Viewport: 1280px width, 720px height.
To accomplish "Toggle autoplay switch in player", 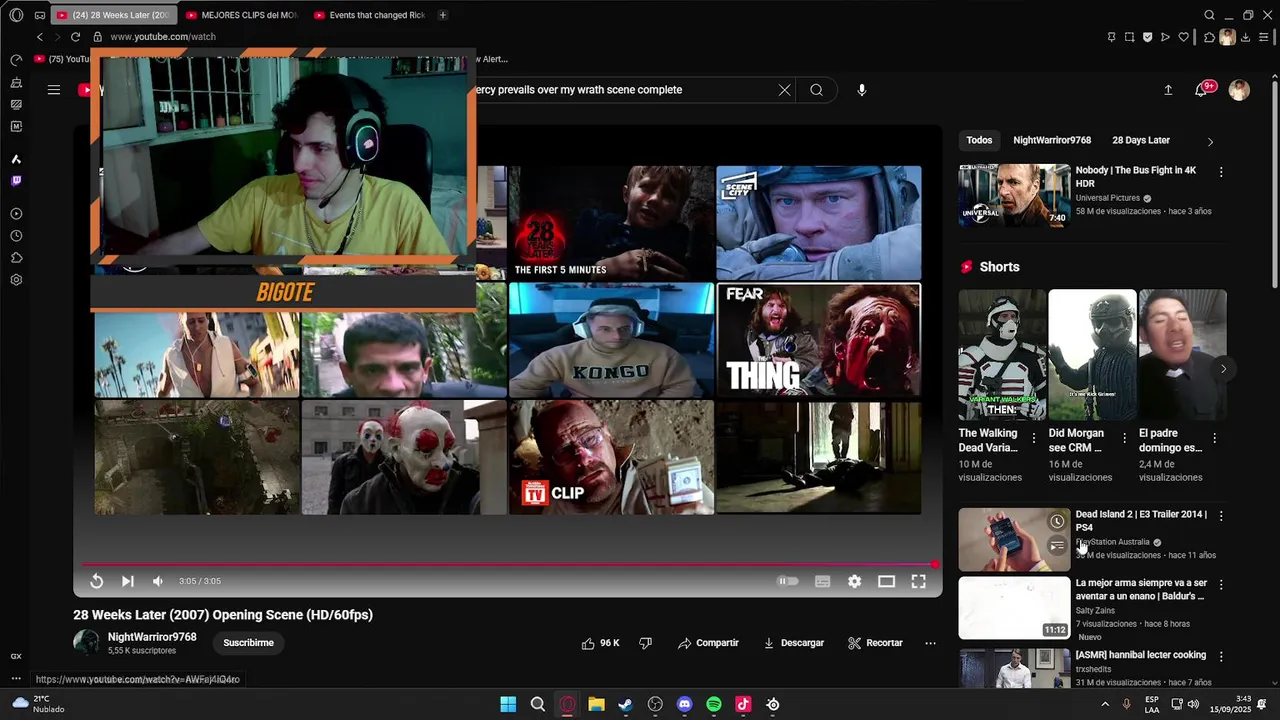I will (789, 581).
